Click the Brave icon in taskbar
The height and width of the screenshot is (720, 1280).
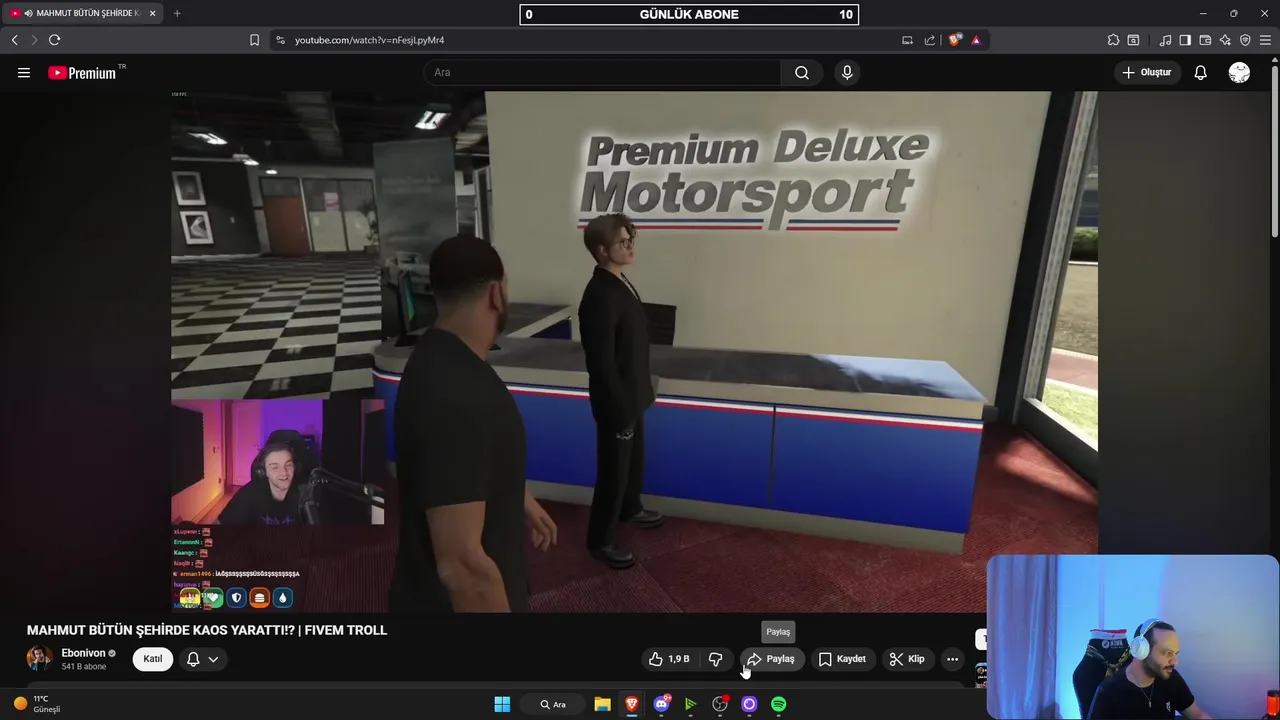pos(631,704)
